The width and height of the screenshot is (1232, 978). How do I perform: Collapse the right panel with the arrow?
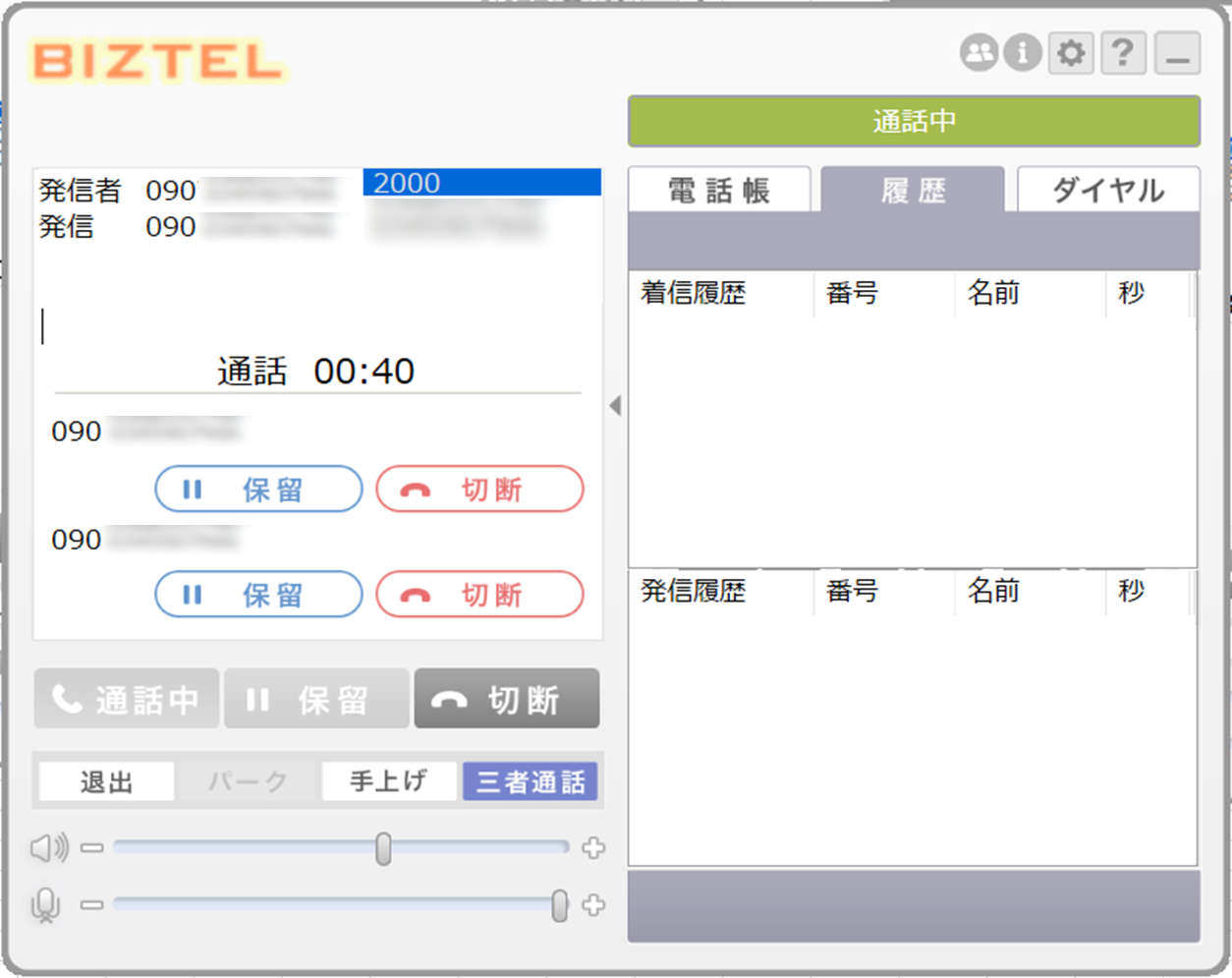(x=615, y=405)
